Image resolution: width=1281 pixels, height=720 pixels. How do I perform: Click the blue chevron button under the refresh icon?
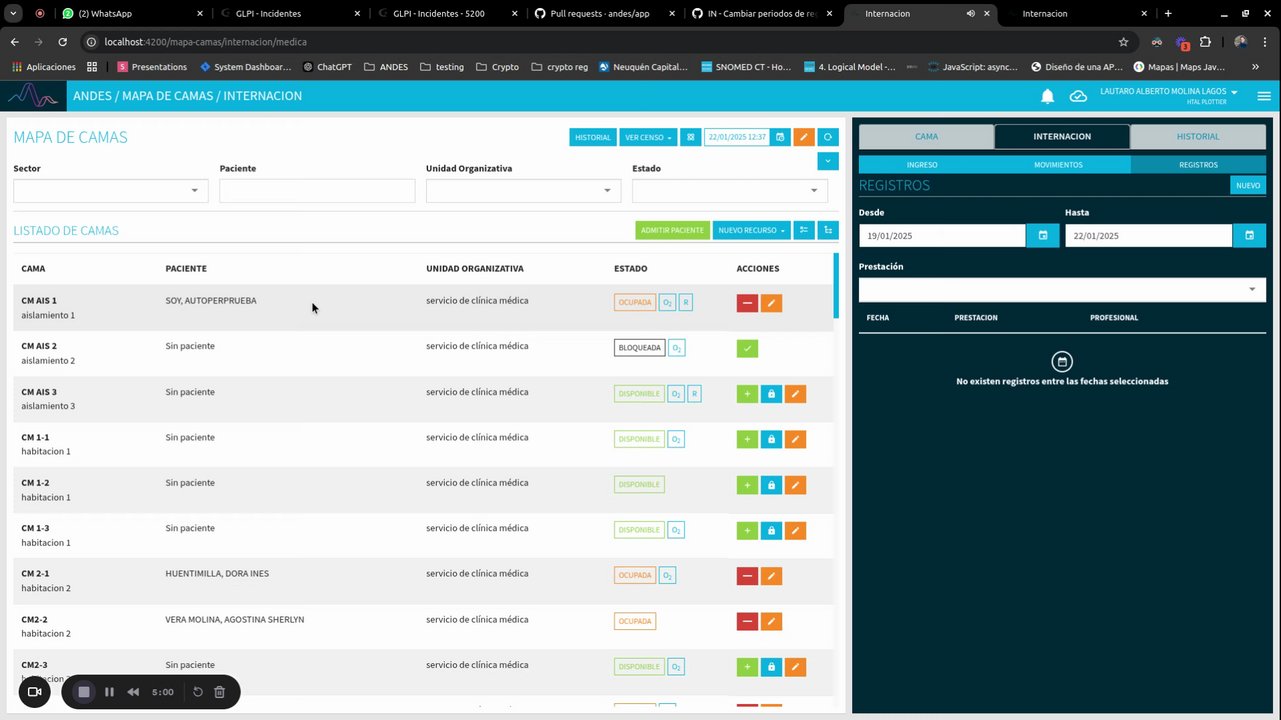point(828,161)
